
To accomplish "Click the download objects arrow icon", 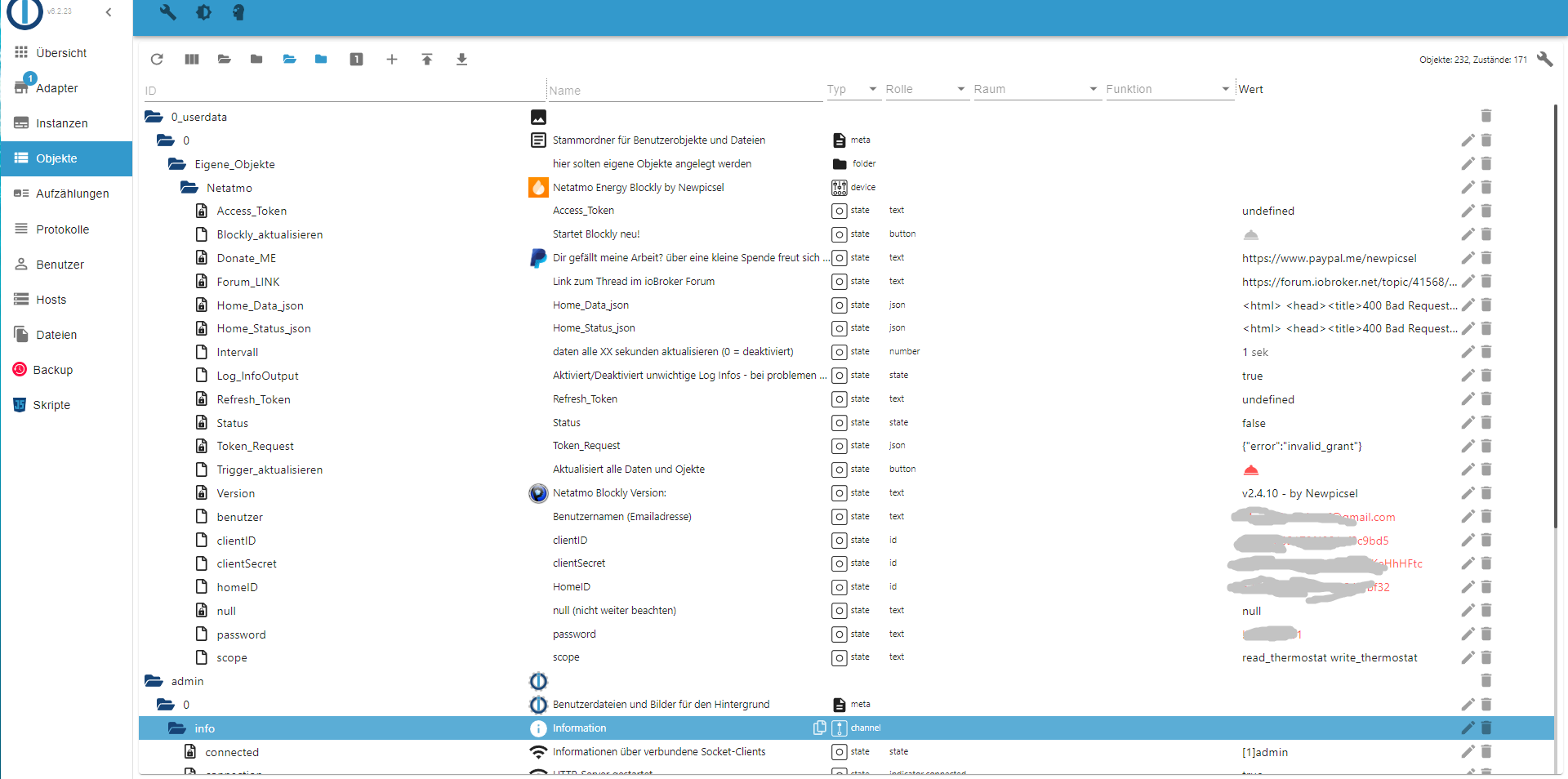I will click(x=461, y=59).
